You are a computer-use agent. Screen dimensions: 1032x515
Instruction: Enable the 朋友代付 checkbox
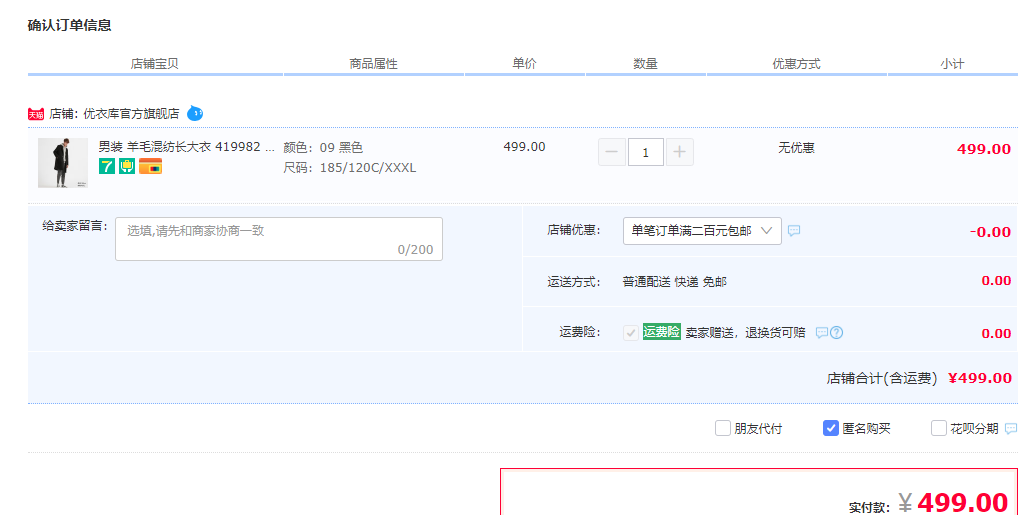(723, 429)
